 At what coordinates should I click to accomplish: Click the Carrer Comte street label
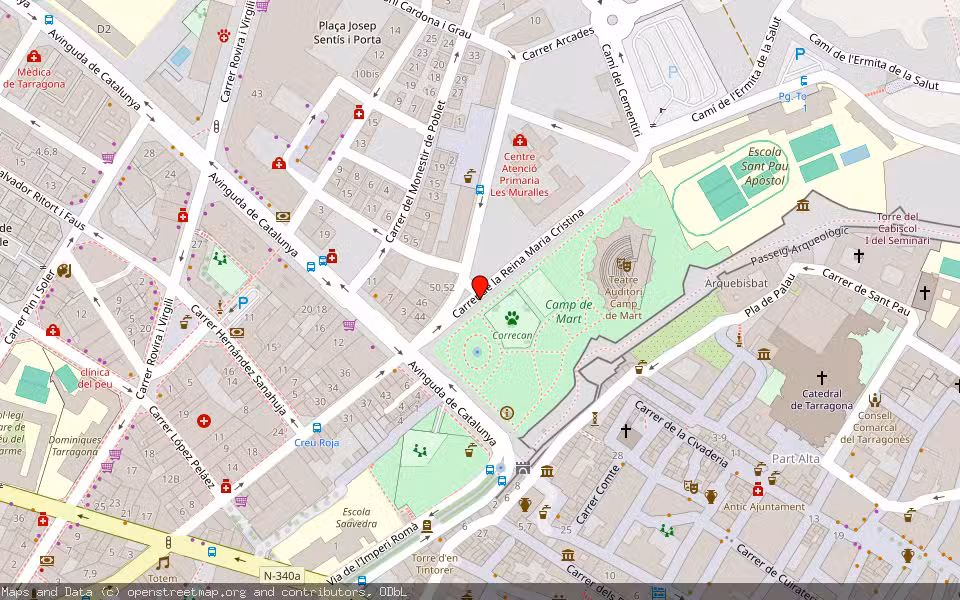[598, 494]
